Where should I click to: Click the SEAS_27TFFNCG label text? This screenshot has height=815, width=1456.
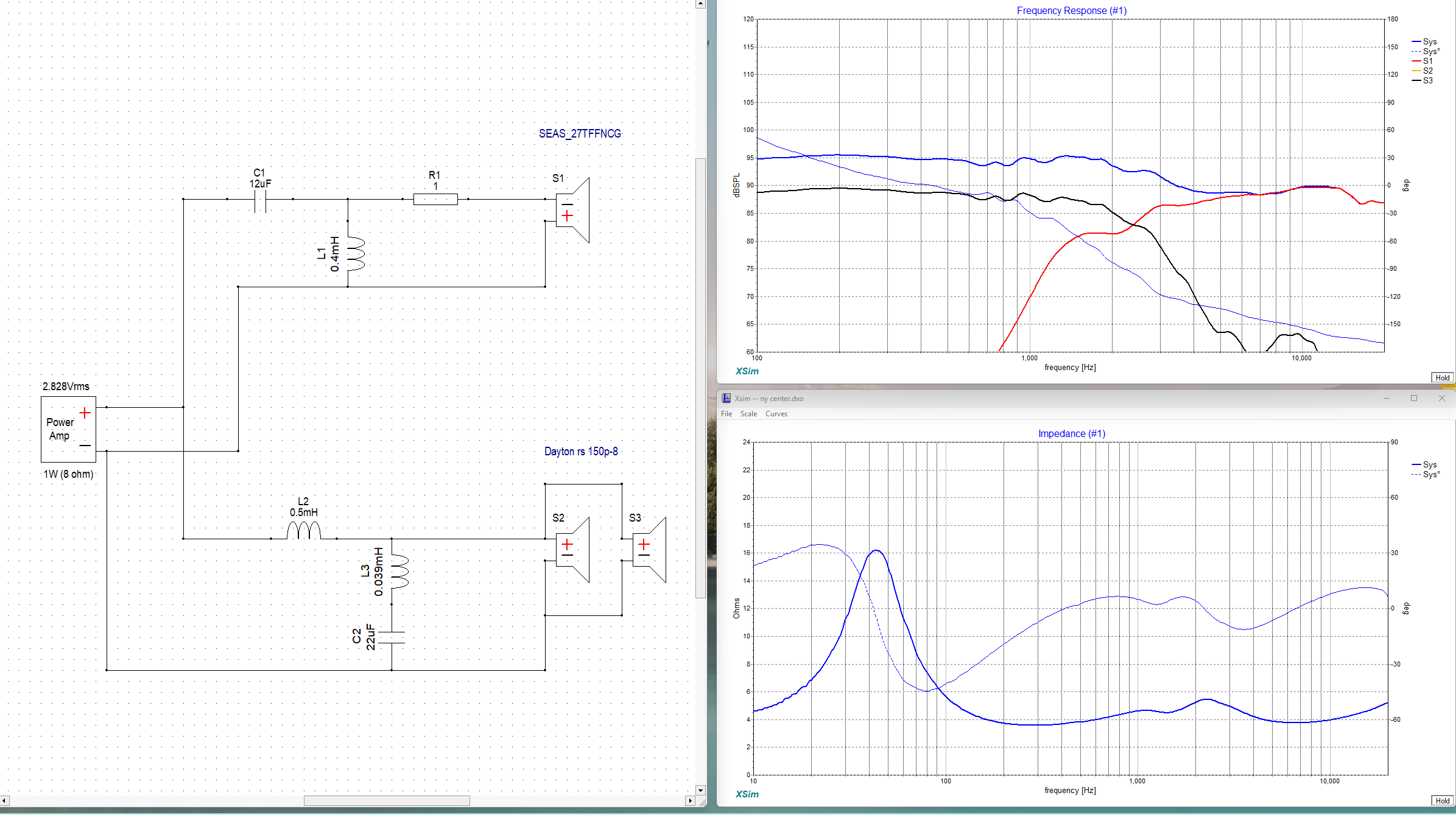coord(580,134)
